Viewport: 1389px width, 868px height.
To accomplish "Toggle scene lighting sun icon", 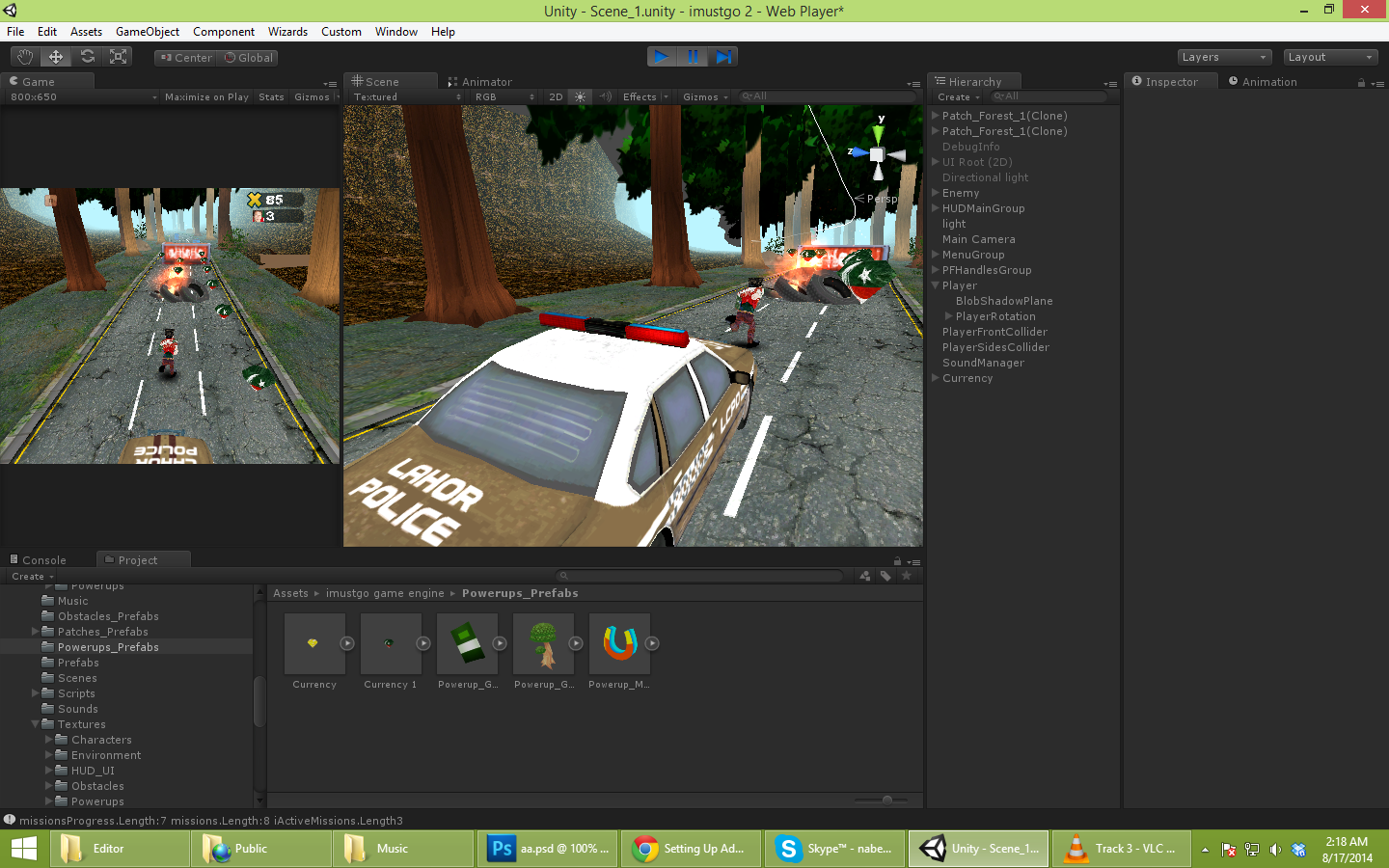I will coord(580,96).
